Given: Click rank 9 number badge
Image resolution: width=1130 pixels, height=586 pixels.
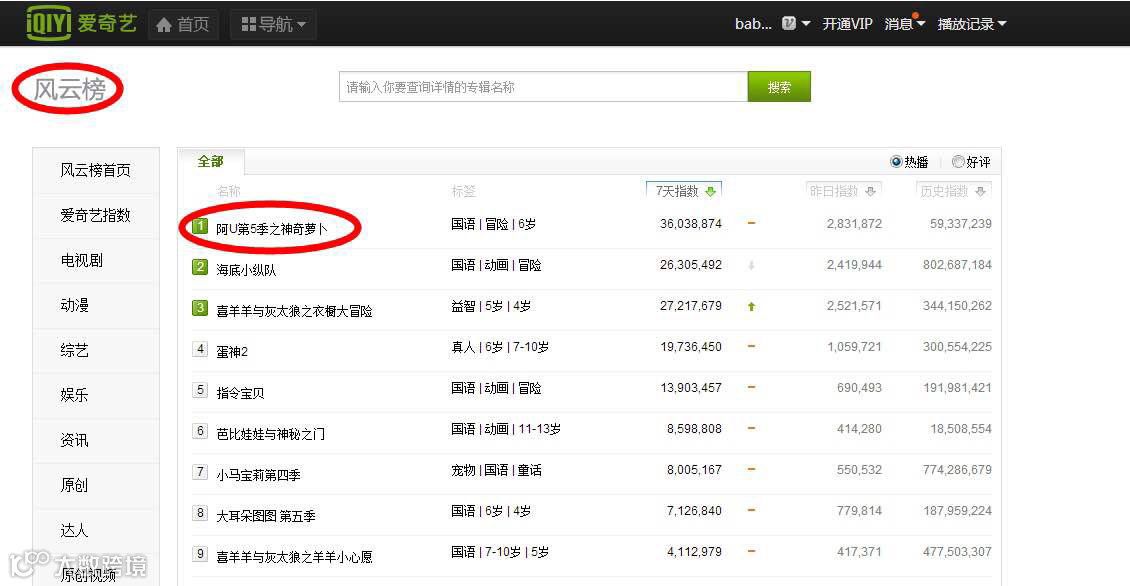Looking at the screenshot, I should click(x=200, y=555).
